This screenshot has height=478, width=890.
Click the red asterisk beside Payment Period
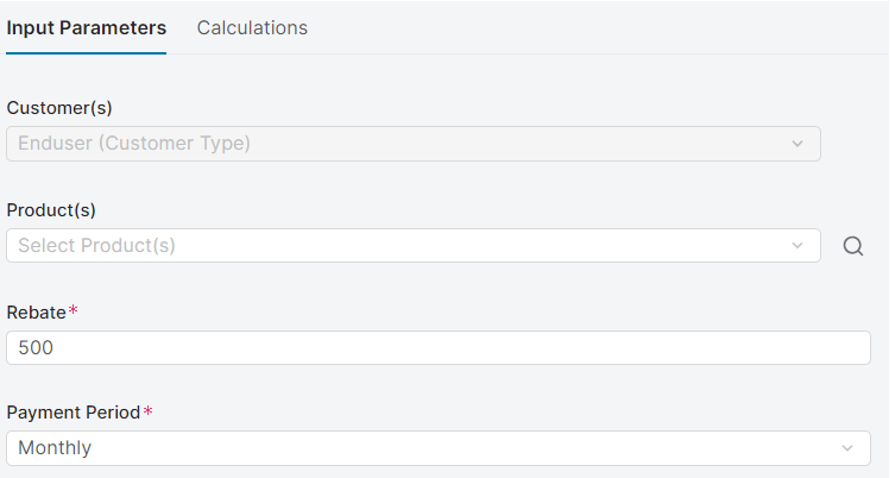coord(148,411)
